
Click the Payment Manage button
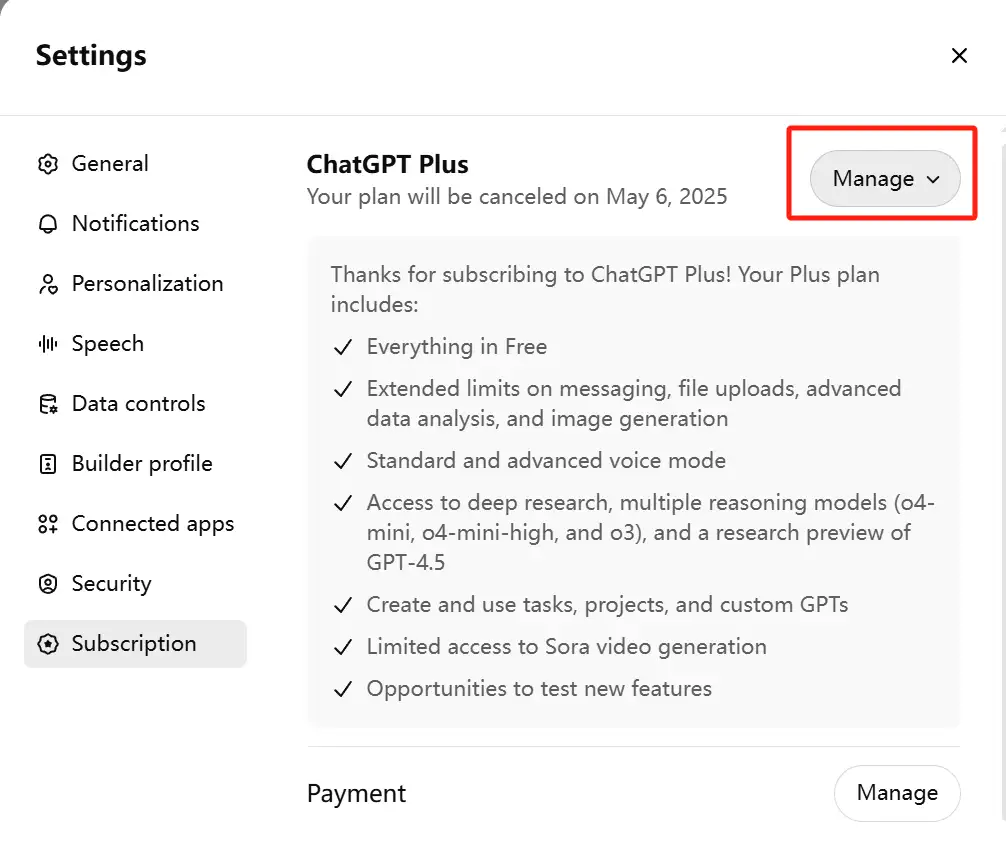(897, 793)
